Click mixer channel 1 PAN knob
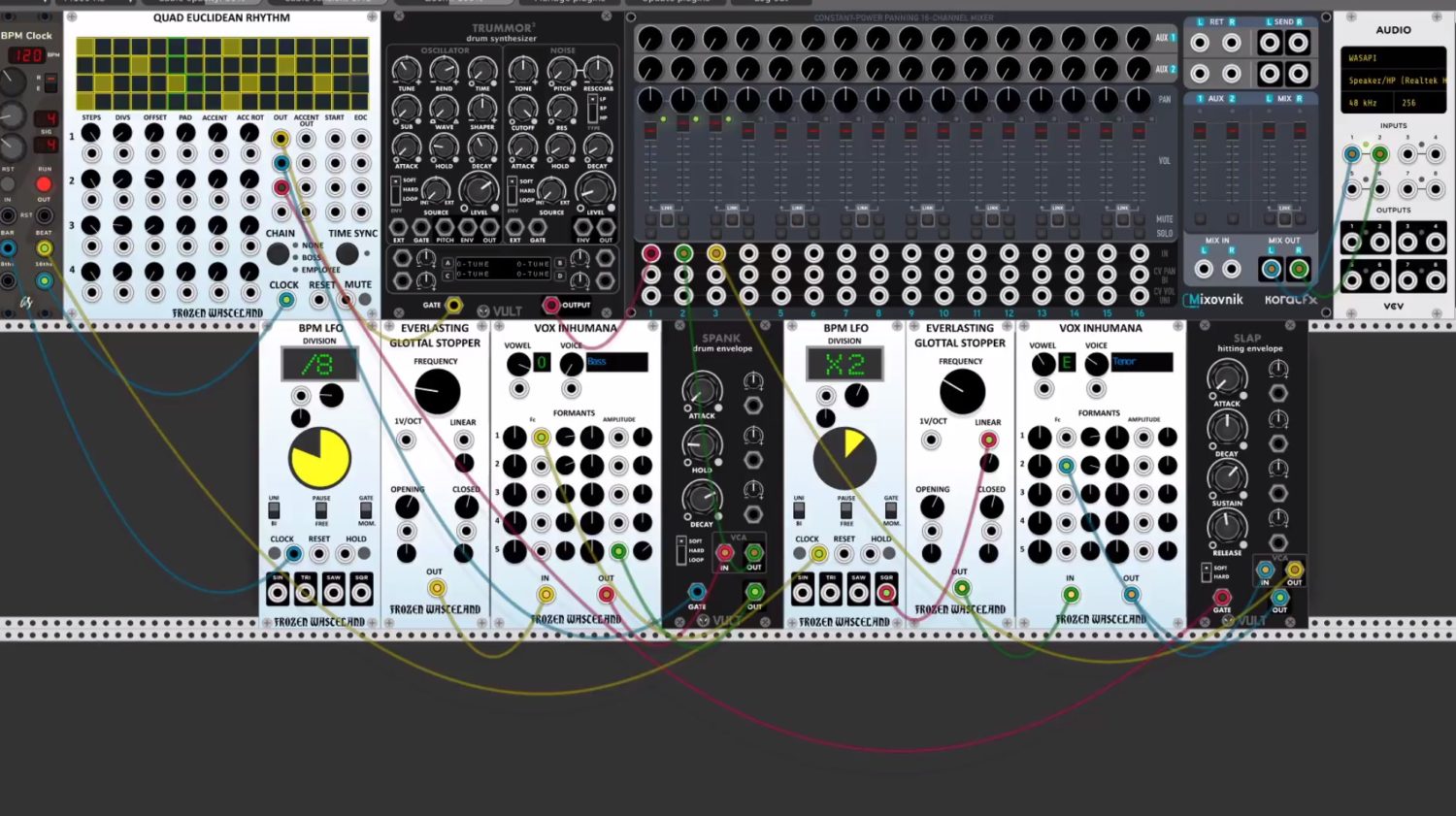 click(649, 100)
